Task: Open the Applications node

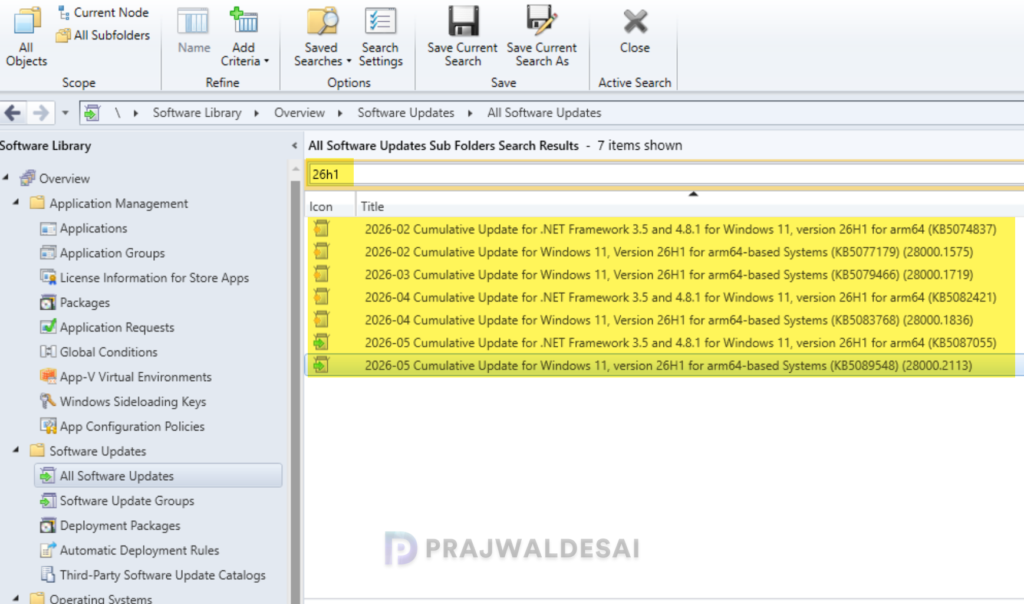Action: click(84, 228)
